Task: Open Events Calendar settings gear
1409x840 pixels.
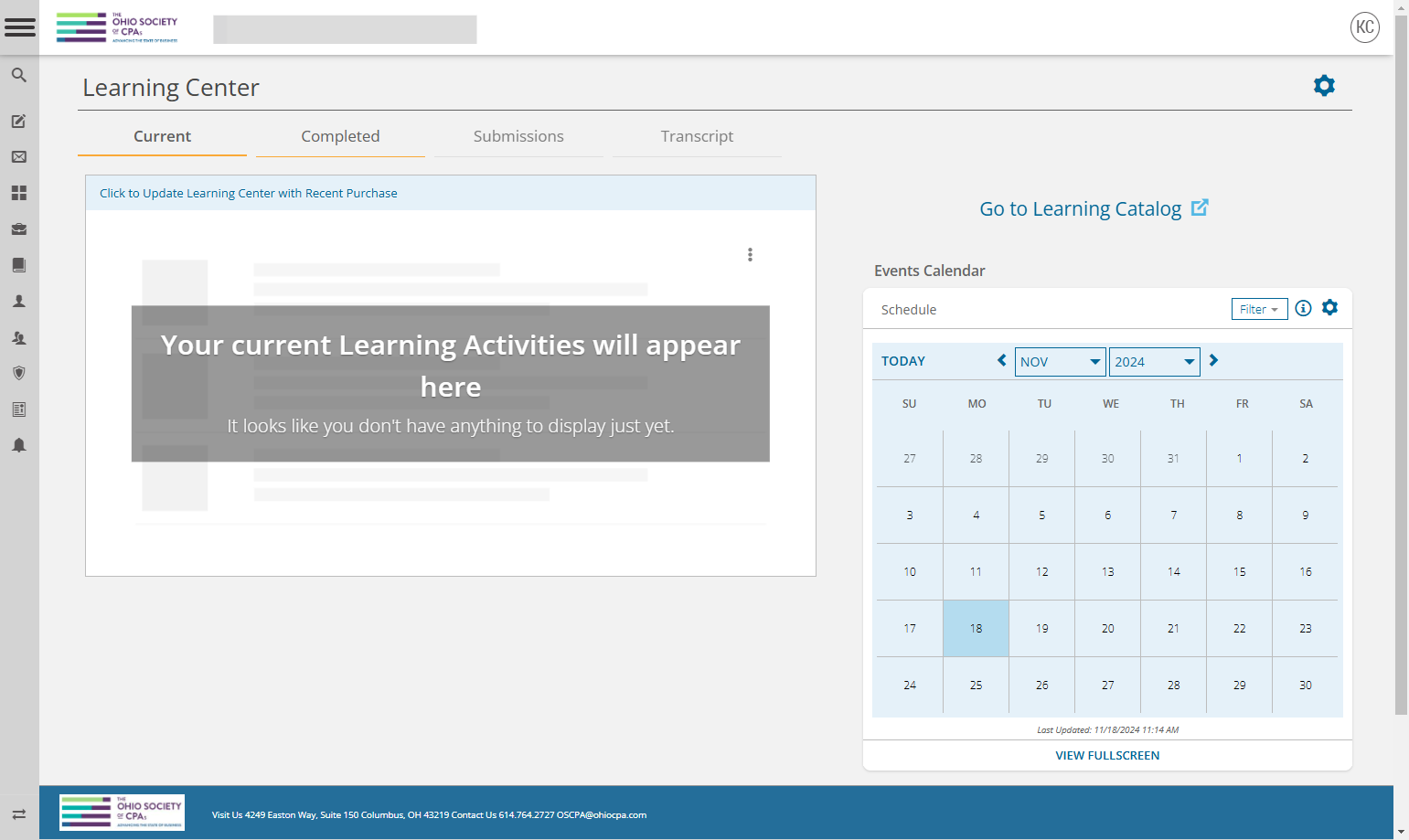Action: [1330, 308]
